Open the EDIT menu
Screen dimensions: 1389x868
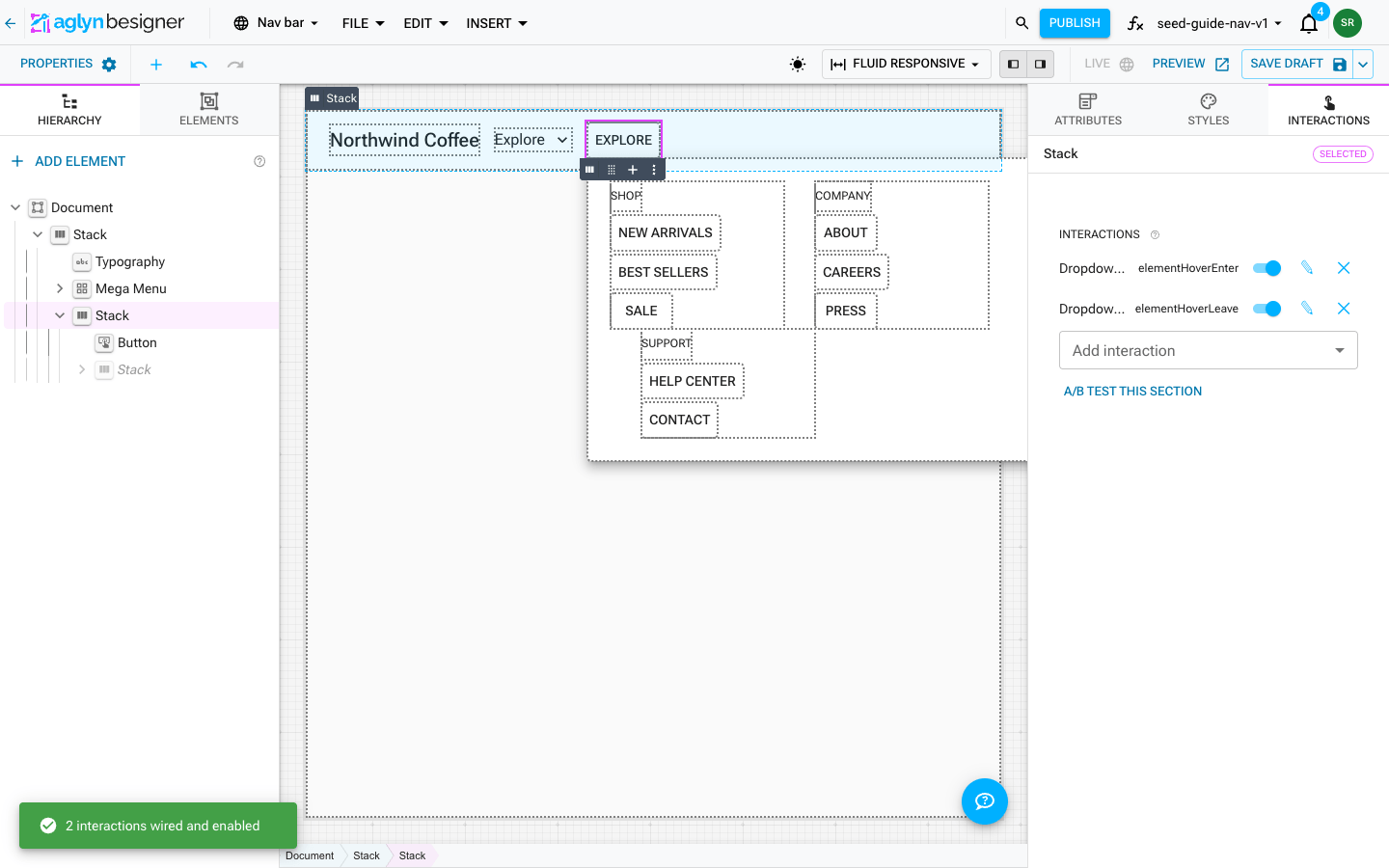click(x=425, y=23)
